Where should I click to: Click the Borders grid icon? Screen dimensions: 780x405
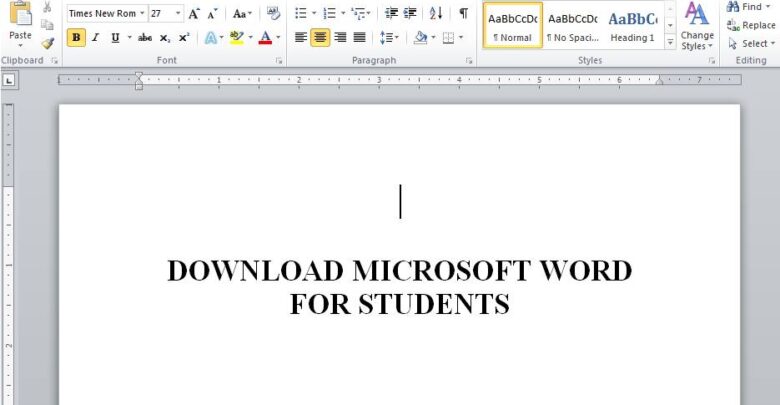[448, 37]
